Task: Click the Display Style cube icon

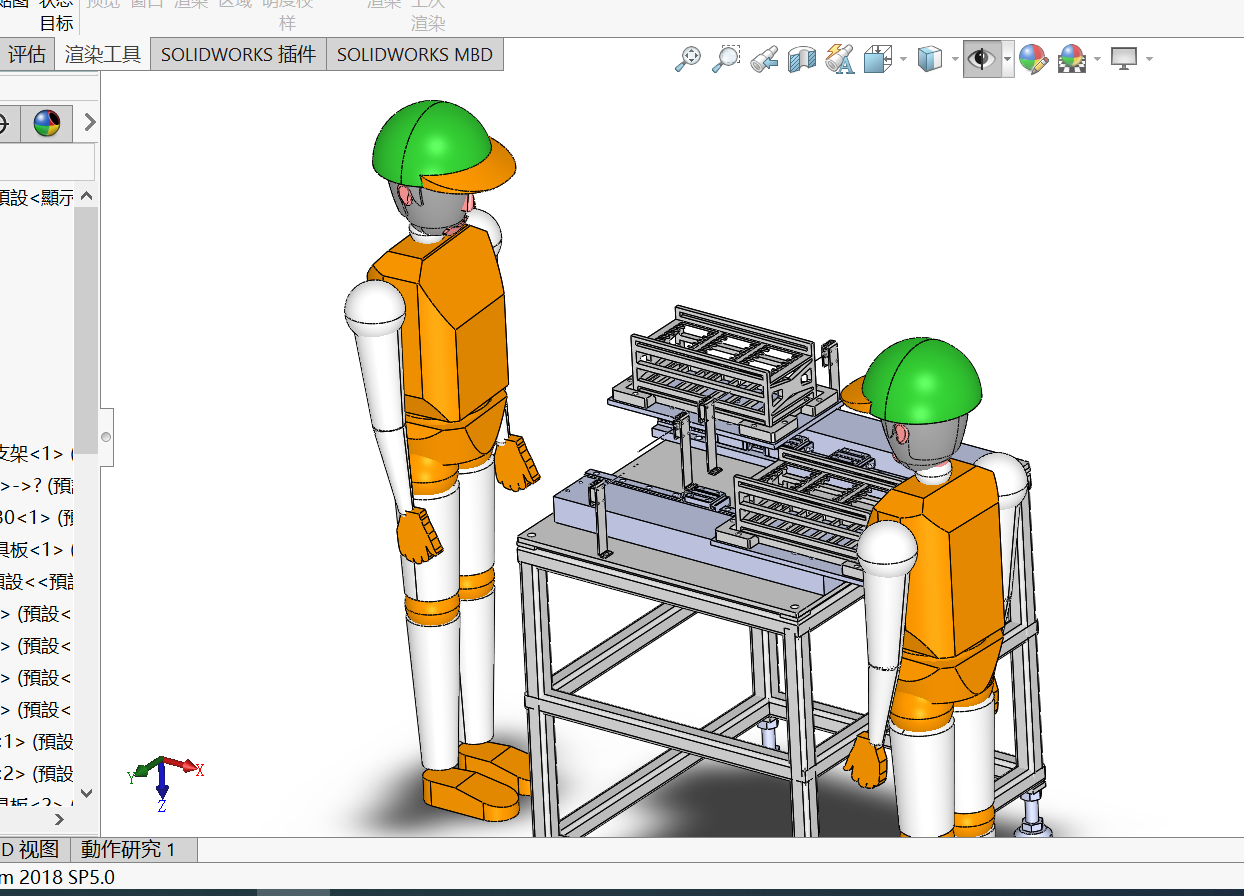Action: pyautogui.click(x=930, y=59)
